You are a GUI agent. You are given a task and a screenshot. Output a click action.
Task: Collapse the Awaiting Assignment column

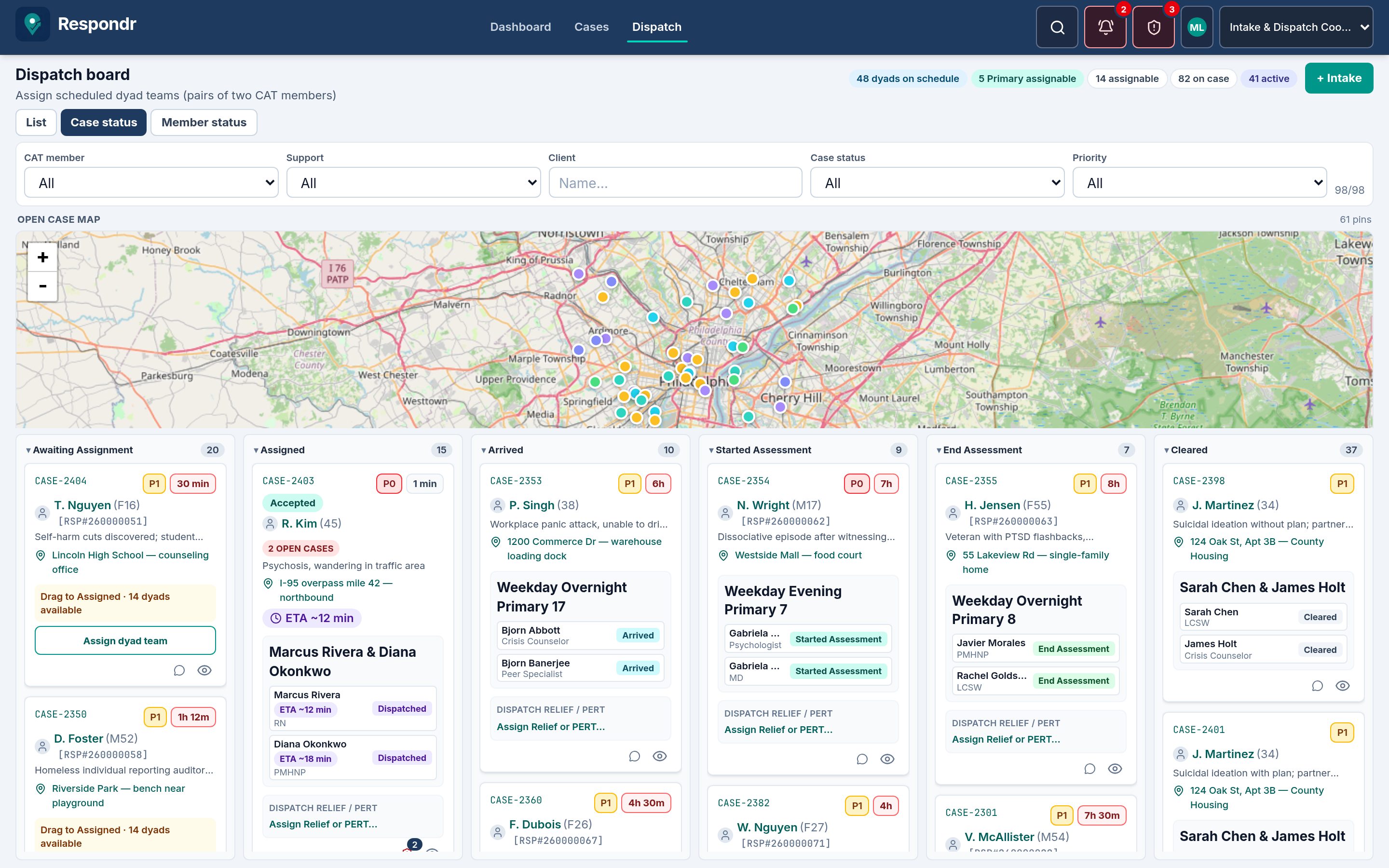[x=28, y=450]
